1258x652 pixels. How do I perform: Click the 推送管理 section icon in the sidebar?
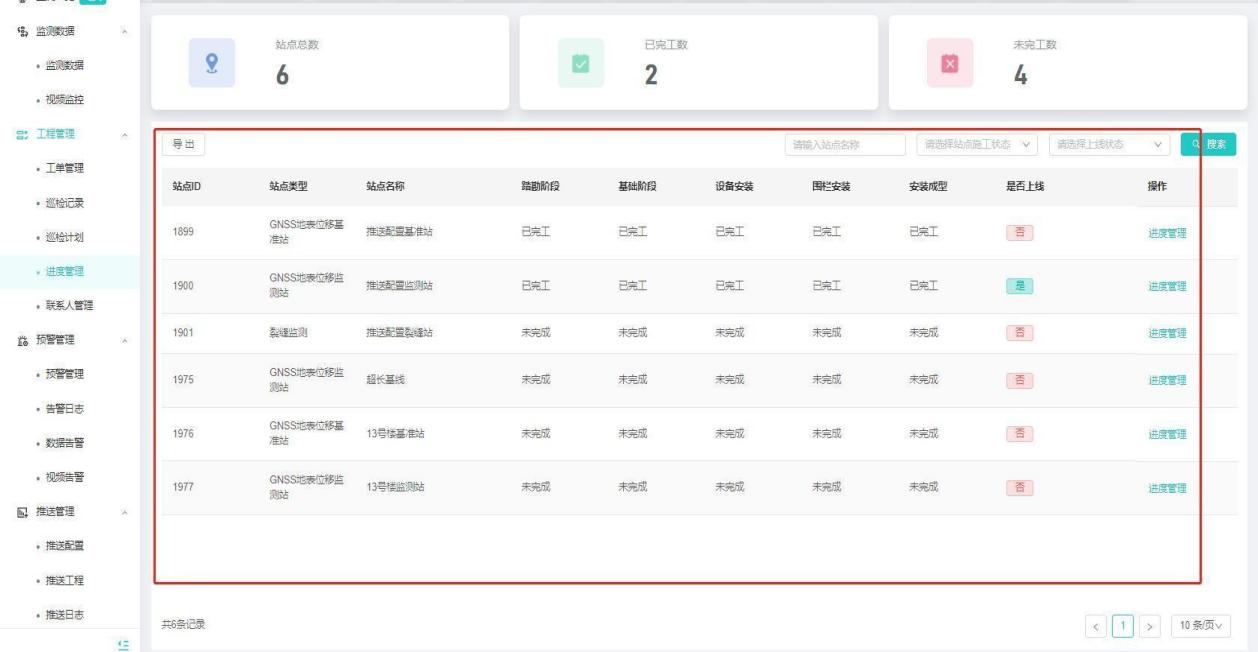pyautogui.click(x=20, y=512)
